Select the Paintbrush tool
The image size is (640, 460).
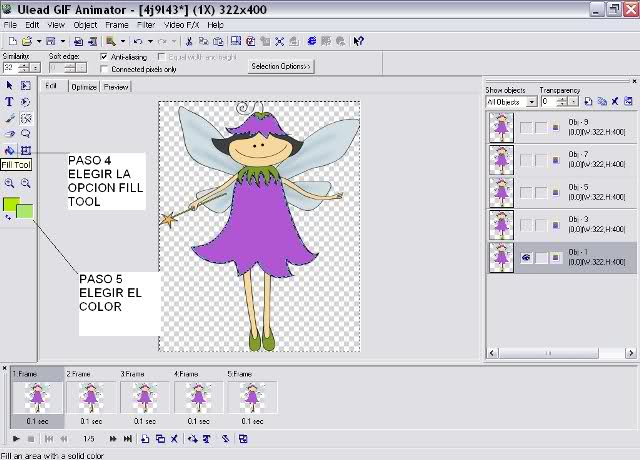[x=9, y=118]
